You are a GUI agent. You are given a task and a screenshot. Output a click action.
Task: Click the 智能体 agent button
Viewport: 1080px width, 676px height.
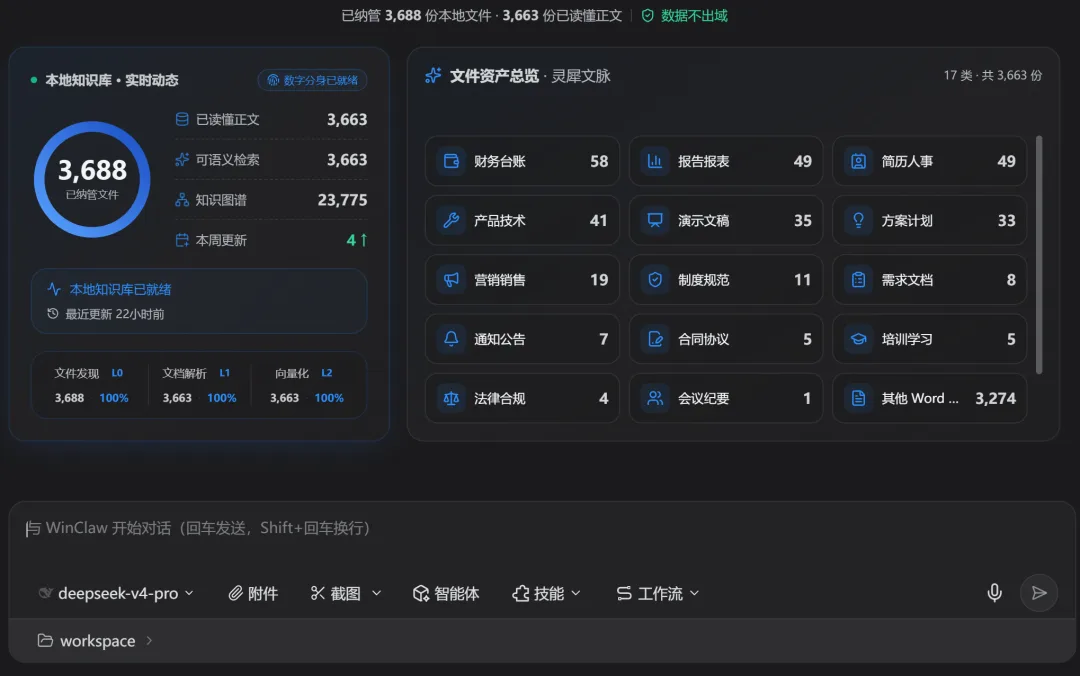click(446, 593)
